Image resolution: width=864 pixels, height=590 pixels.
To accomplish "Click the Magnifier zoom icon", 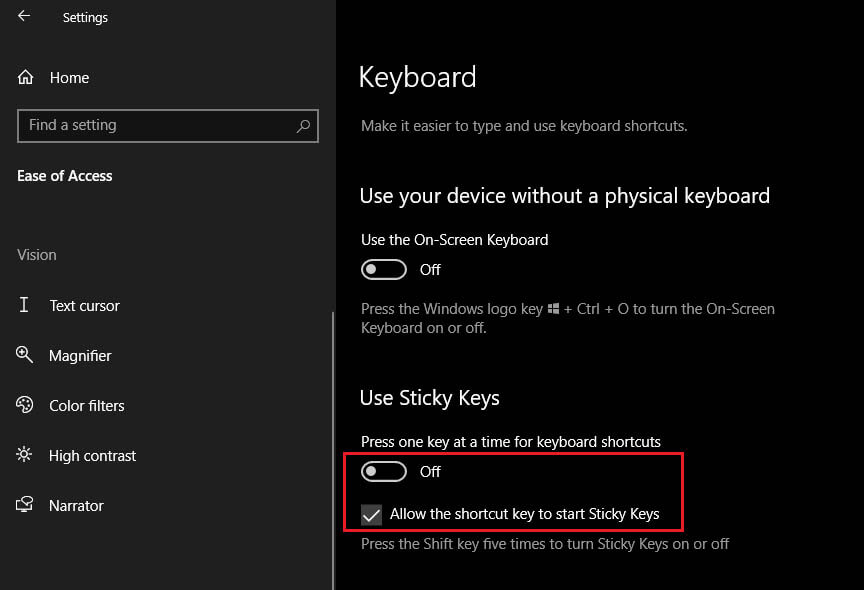I will coord(24,355).
